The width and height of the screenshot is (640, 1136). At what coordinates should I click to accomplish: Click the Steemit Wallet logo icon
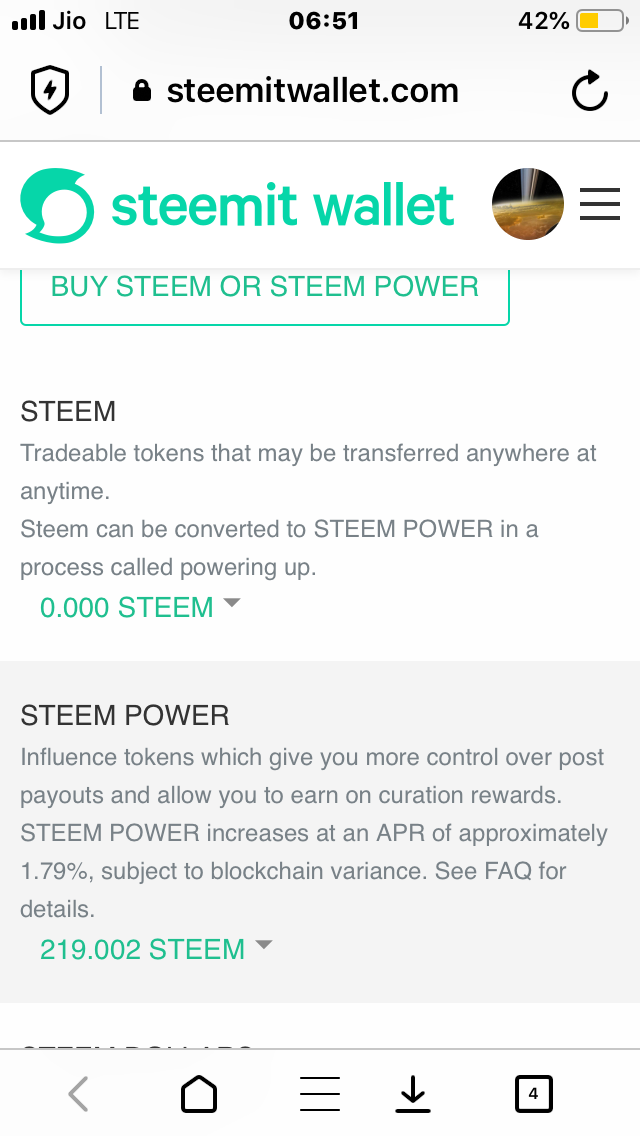click(57, 205)
